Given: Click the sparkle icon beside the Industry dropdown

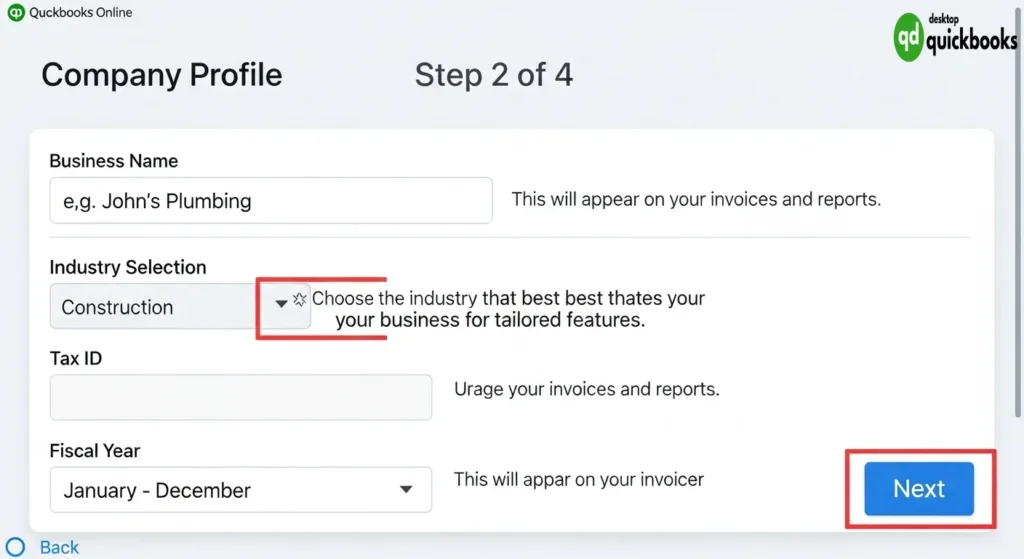Looking at the screenshot, I should pos(300,300).
